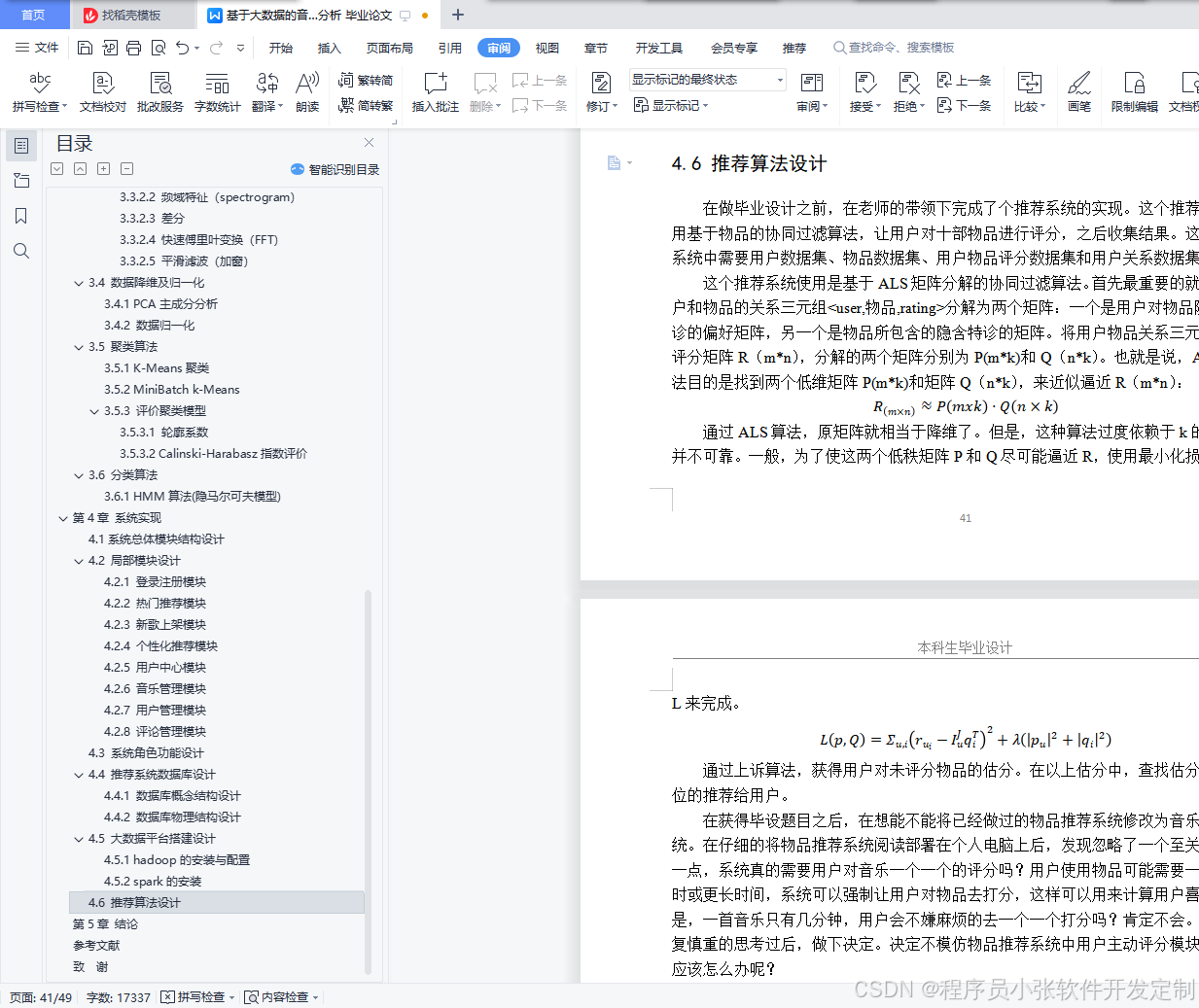
Task: Click 拼写检查 in the status bar
Action: [x=198, y=997]
